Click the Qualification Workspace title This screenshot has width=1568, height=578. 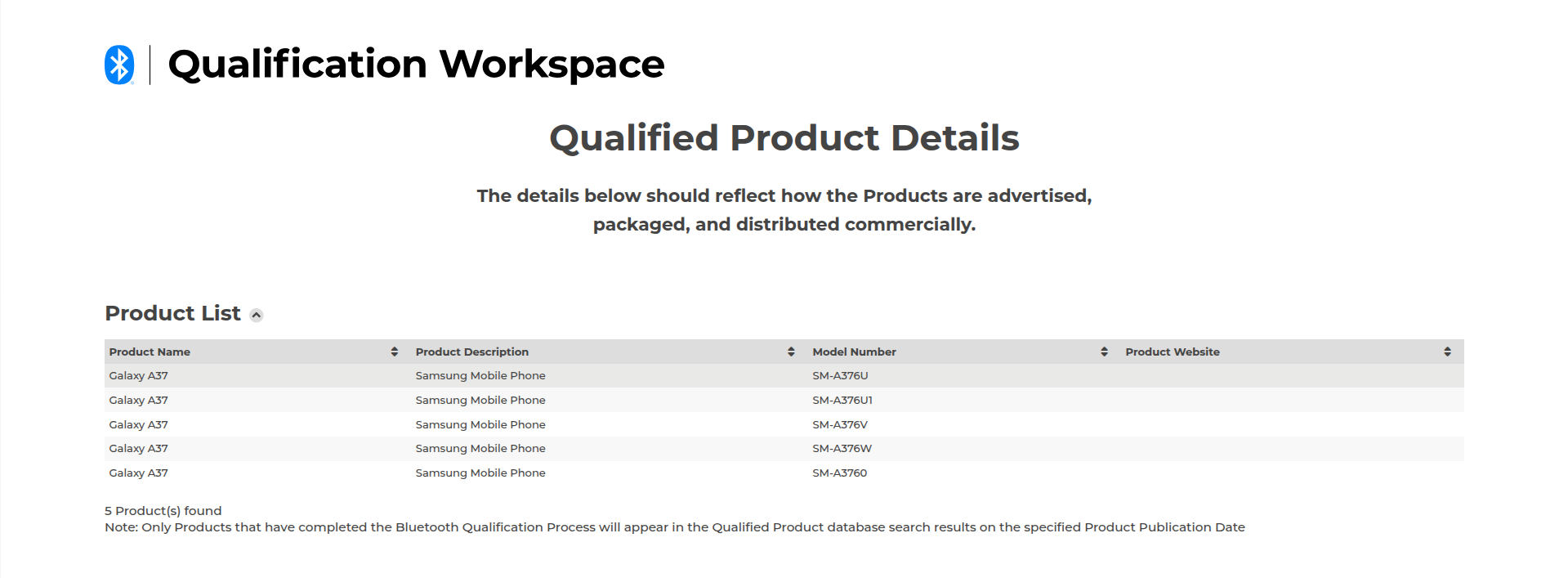[416, 65]
